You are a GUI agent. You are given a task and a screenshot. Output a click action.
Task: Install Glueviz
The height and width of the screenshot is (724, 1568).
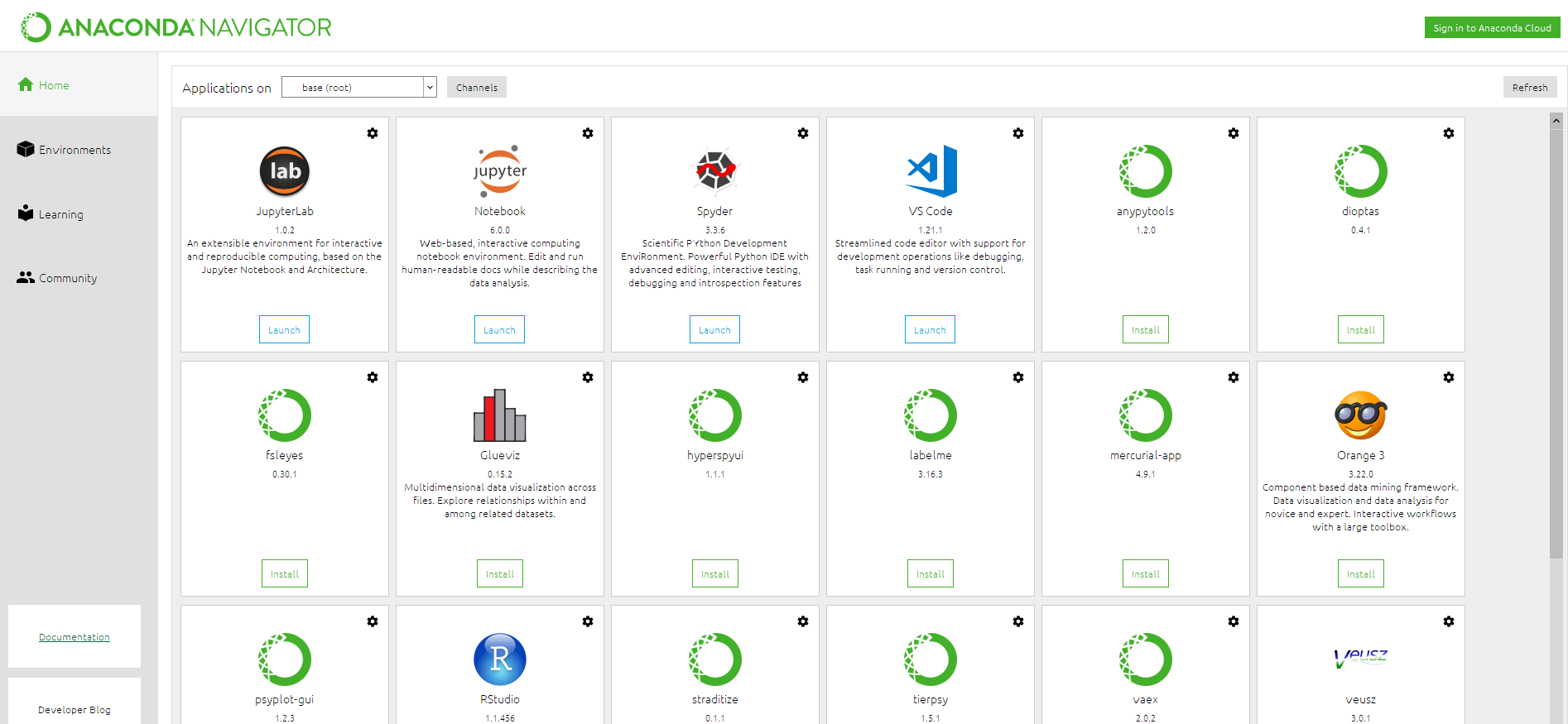[500, 573]
